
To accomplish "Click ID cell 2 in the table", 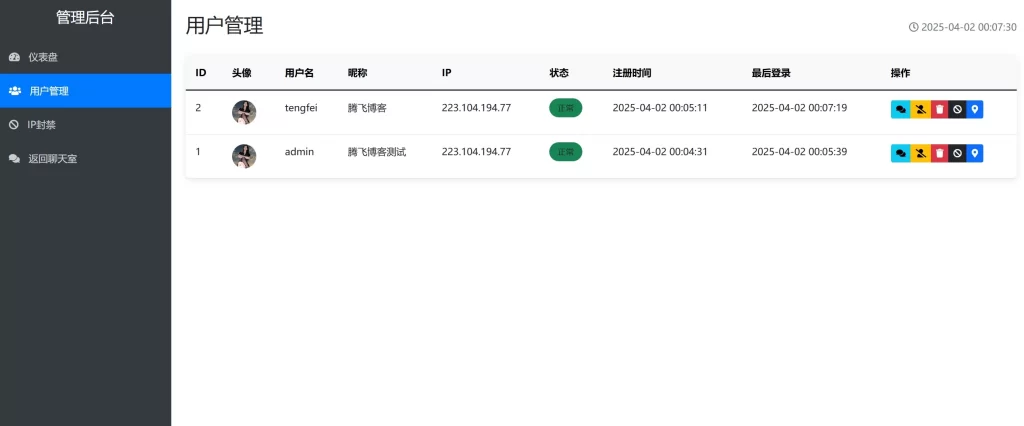I will [x=199, y=108].
